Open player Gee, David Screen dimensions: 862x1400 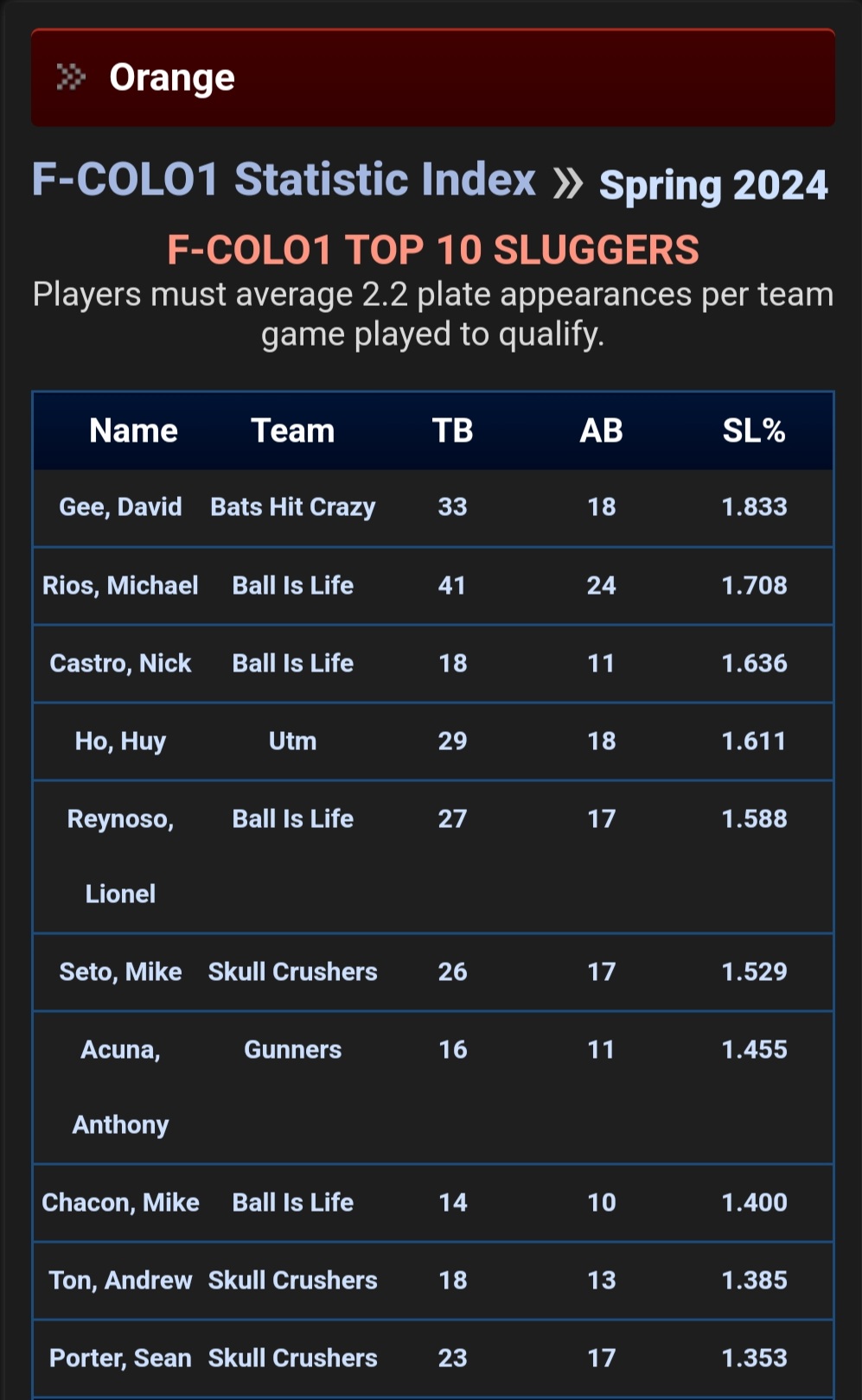pyautogui.click(x=120, y=506)
